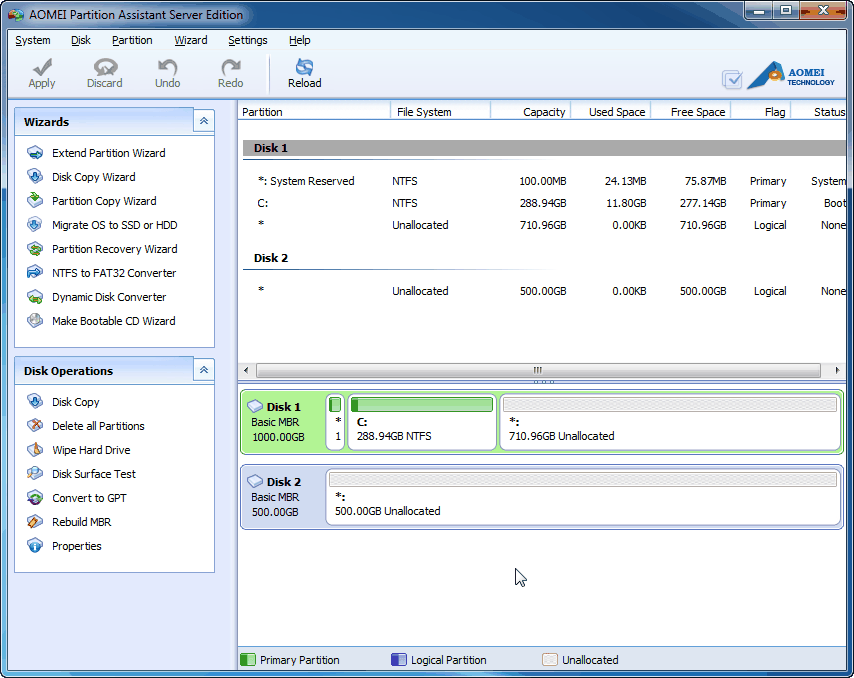The width and height of the screenshot is (854, 678).
Task: Click the NTFS to FAT32 Converter icon
Action: point(35,272)
